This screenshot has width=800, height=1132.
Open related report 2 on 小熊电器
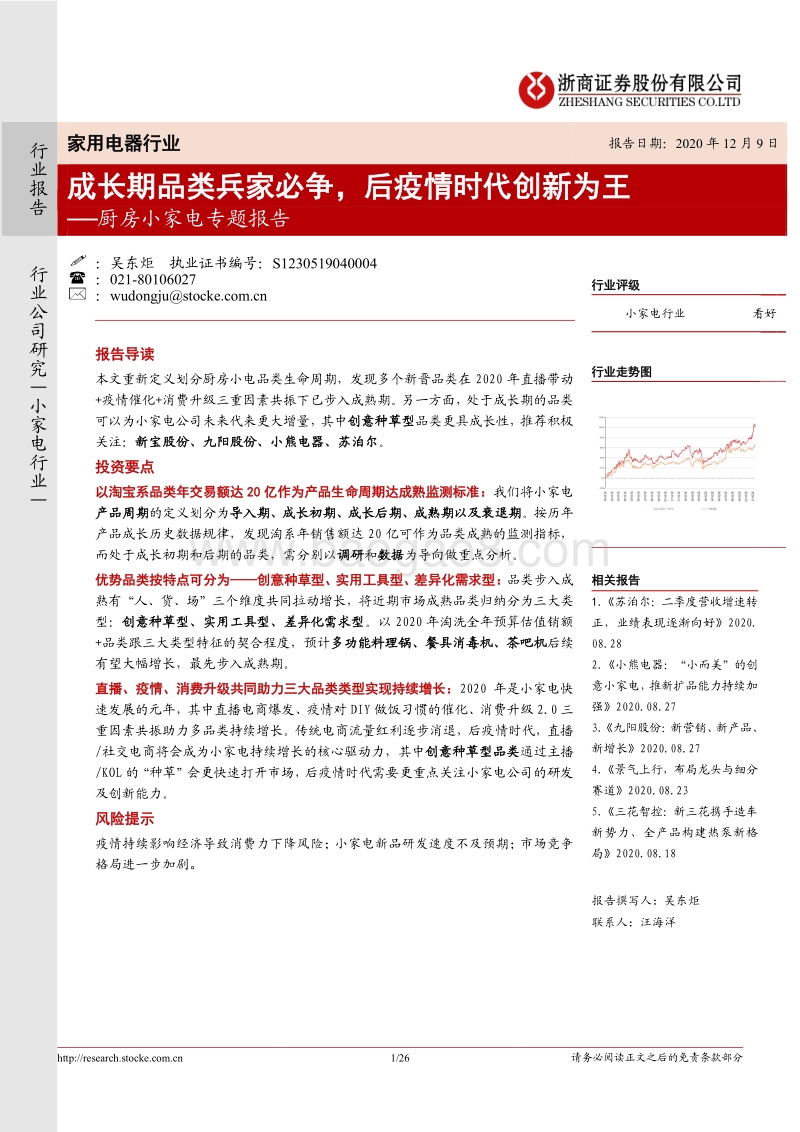[x=674, y=685]
